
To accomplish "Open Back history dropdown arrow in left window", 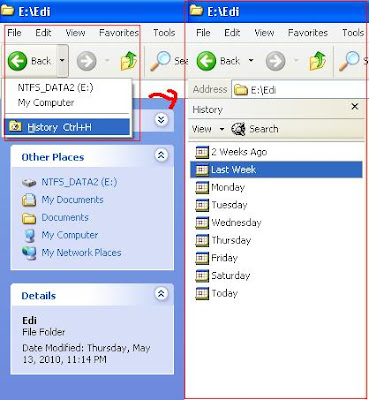I will coord(62,61).
